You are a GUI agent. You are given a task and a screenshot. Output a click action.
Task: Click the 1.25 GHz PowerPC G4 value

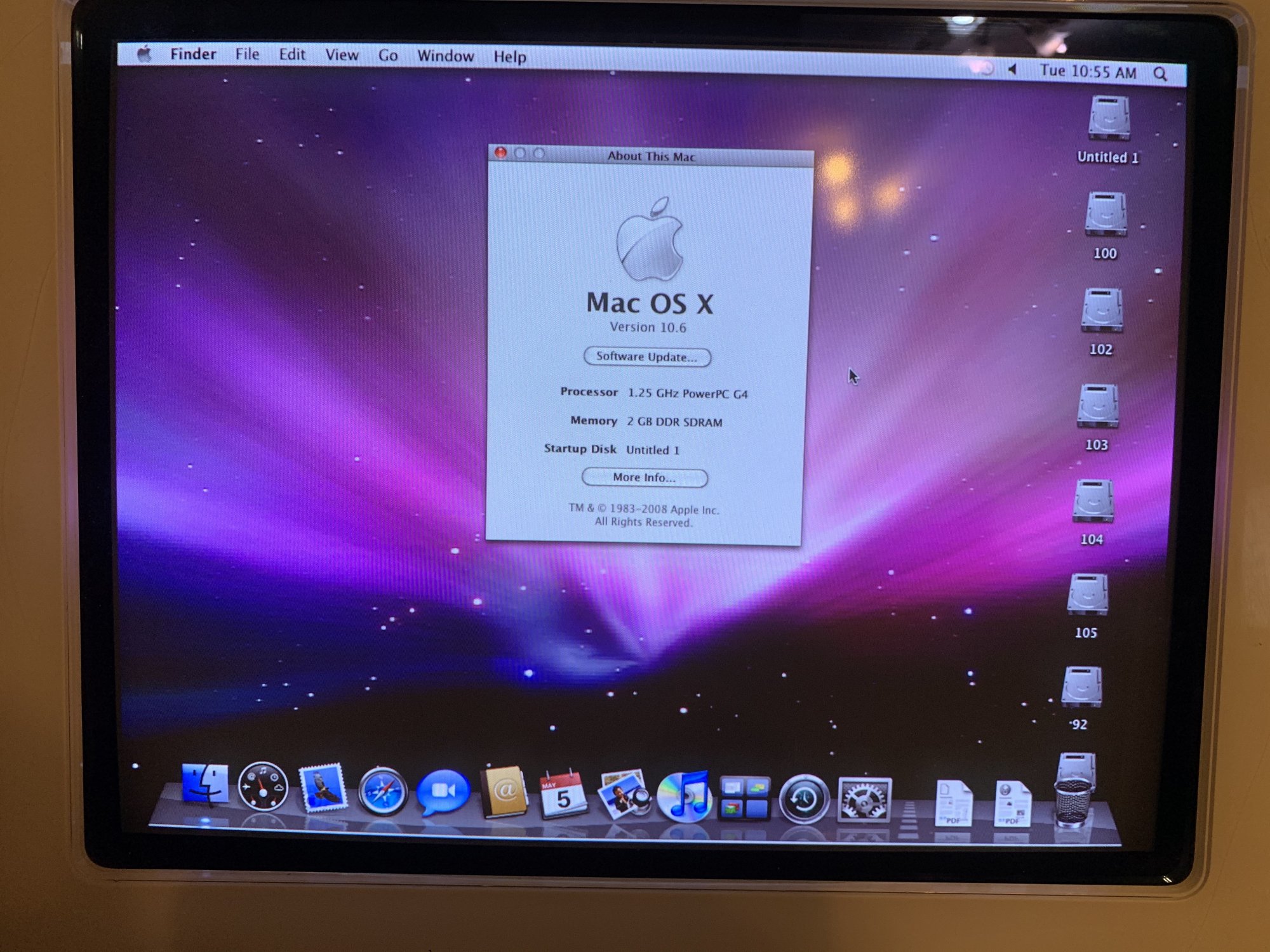688,393
